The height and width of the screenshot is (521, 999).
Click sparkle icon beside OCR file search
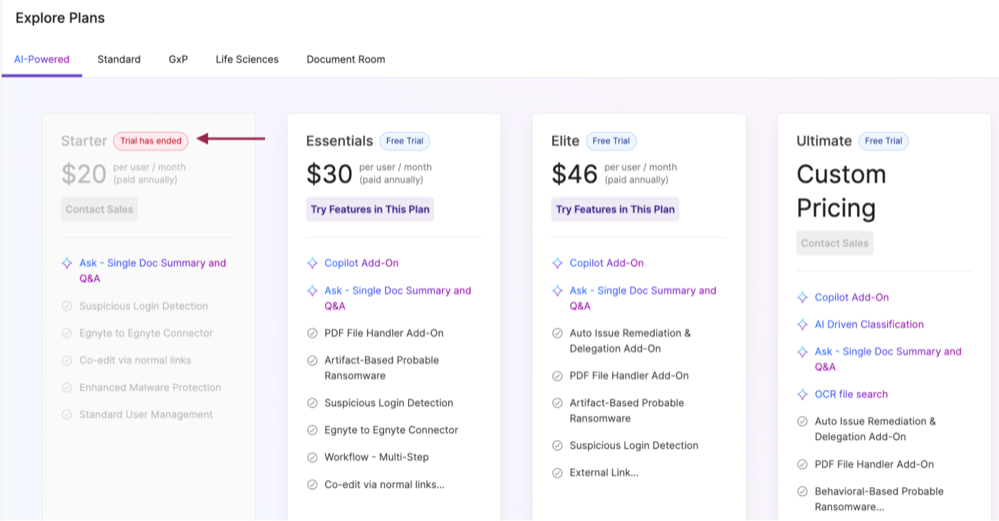tap(802, 395)
